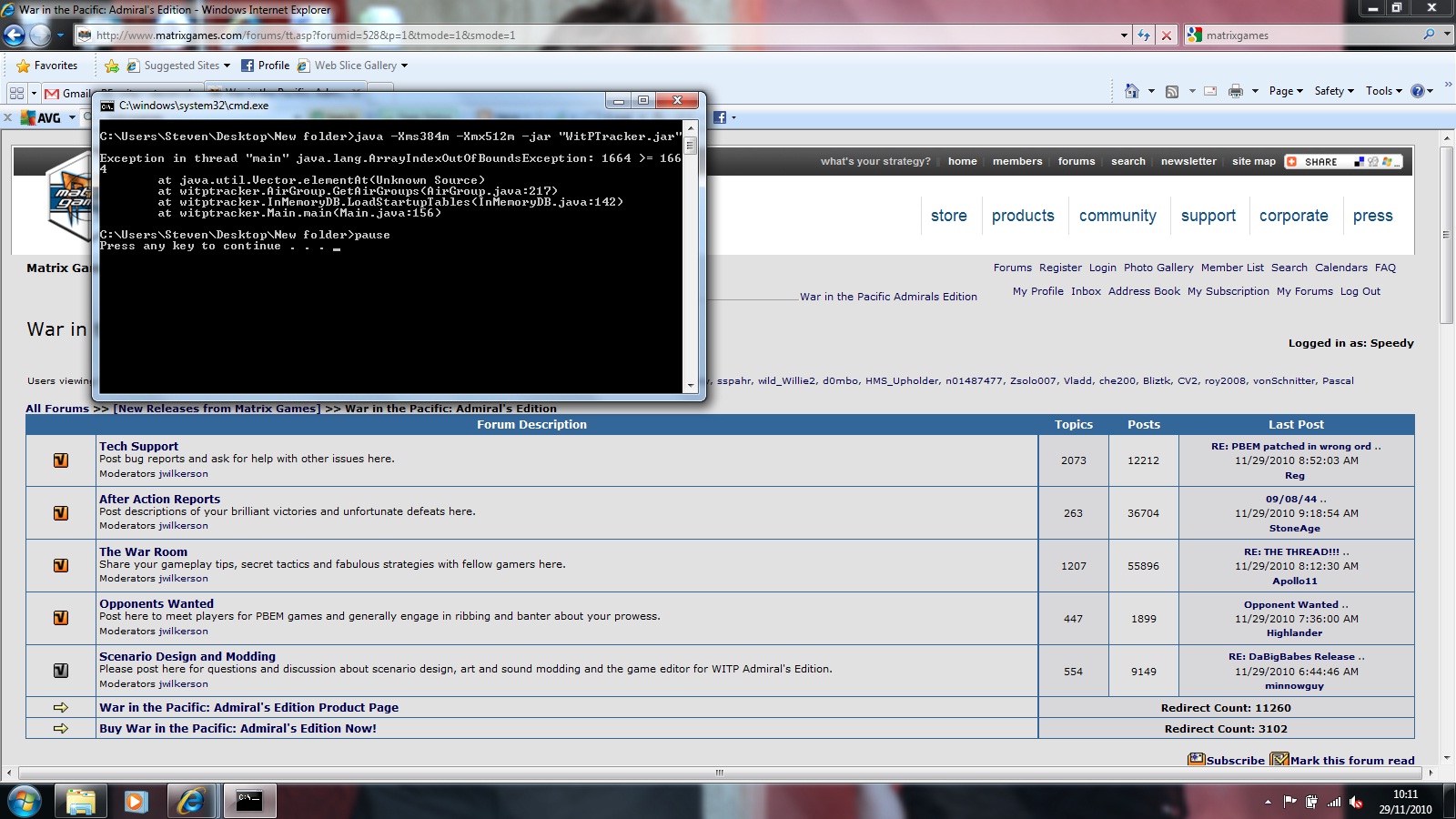Click the matrixgames search input box
Image resolution: width=1456 pixels, height=819 pixels.
point(1310,35)
